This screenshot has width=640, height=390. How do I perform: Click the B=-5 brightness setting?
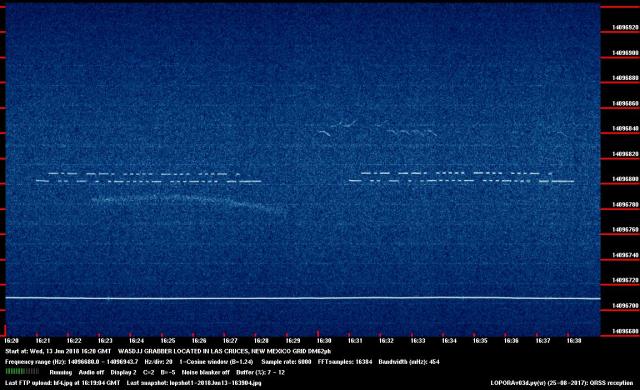(168, 372)
